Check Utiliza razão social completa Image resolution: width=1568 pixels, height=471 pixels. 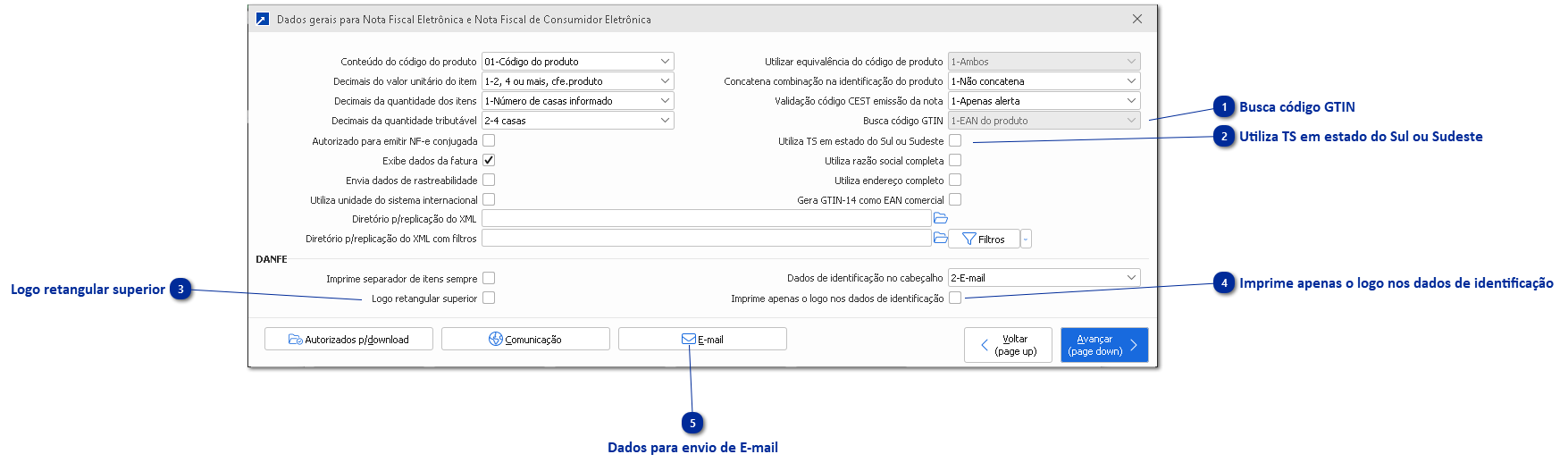coord(955,160)
